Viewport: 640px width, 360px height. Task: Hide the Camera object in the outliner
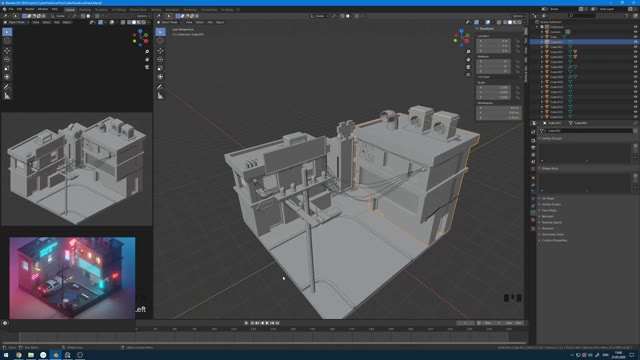(x=635, y=32)
